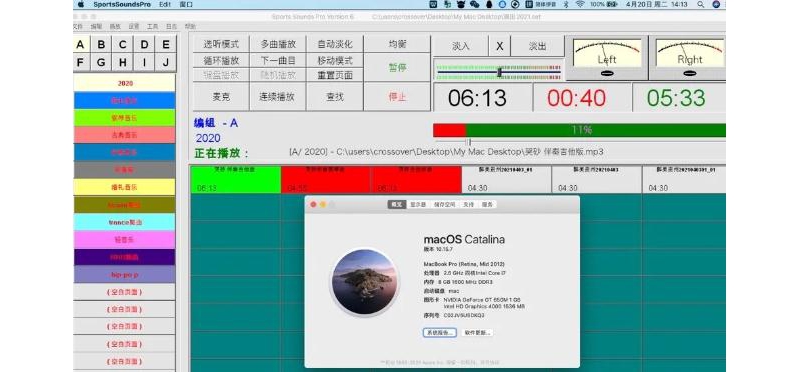Click 系统报告 button in About window
This screenshot has height=372, width=800.
click(x=439, y=332)
